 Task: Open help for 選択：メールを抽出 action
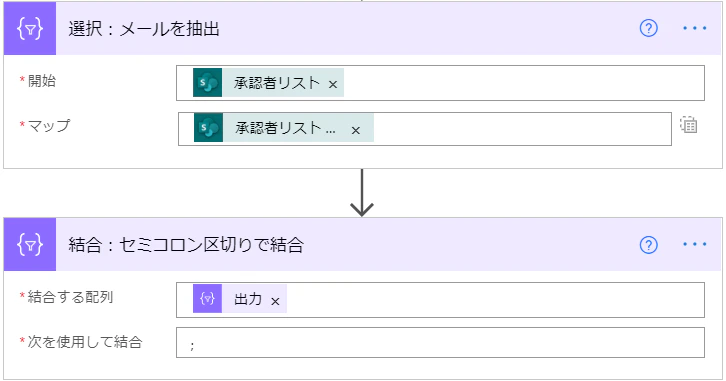coord(648,28)
